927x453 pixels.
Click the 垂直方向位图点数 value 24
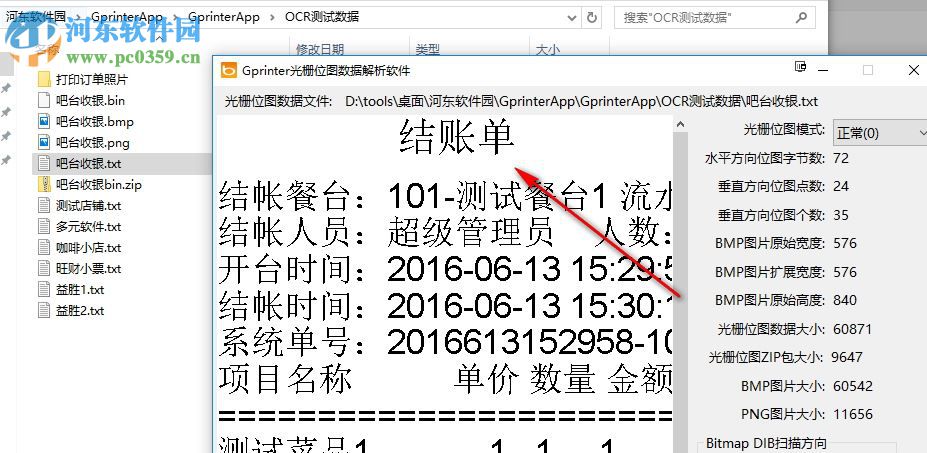pyautogui.click(x=841, y=186)
